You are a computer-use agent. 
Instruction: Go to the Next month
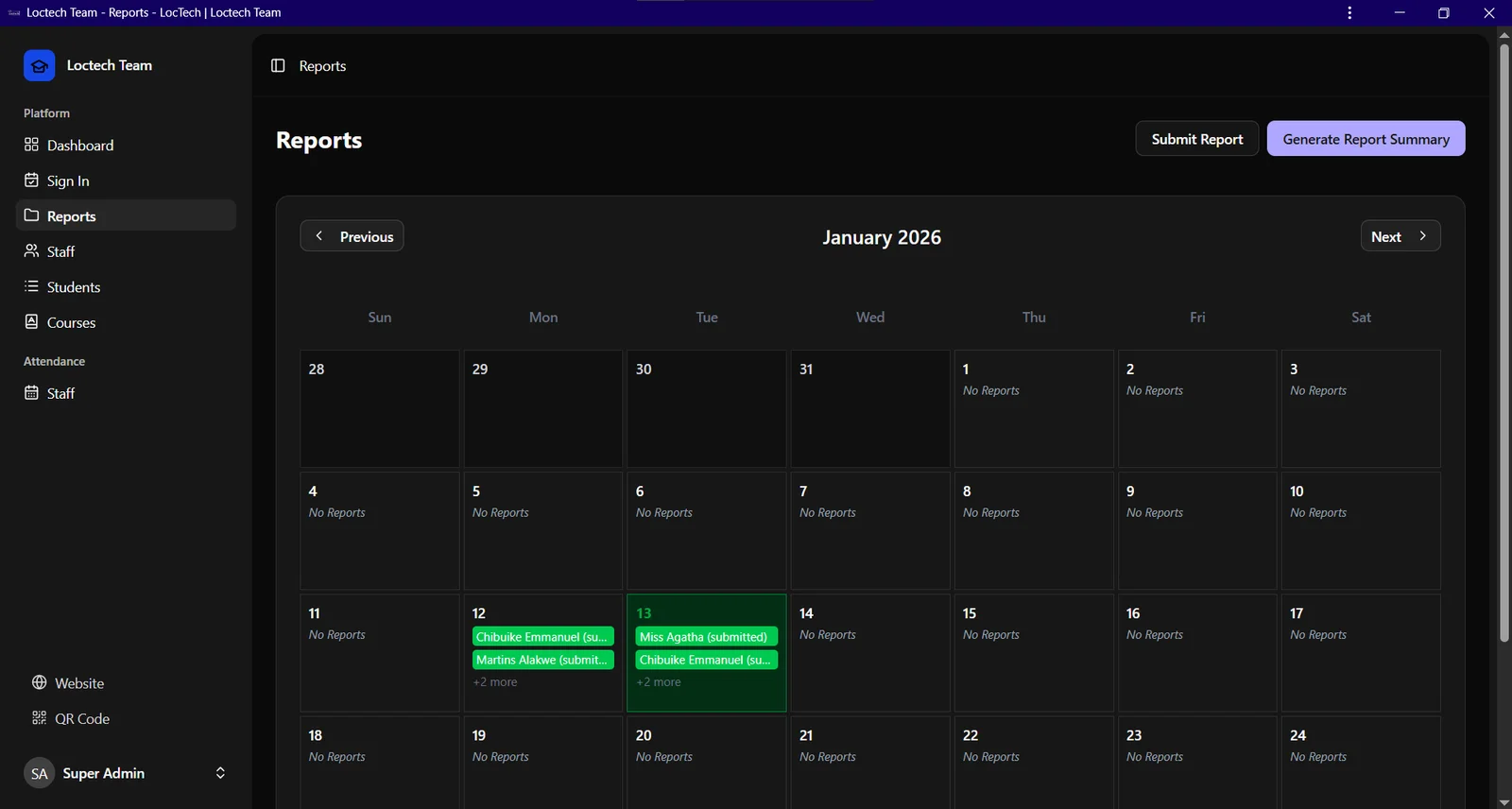[x=1400, y=236]
